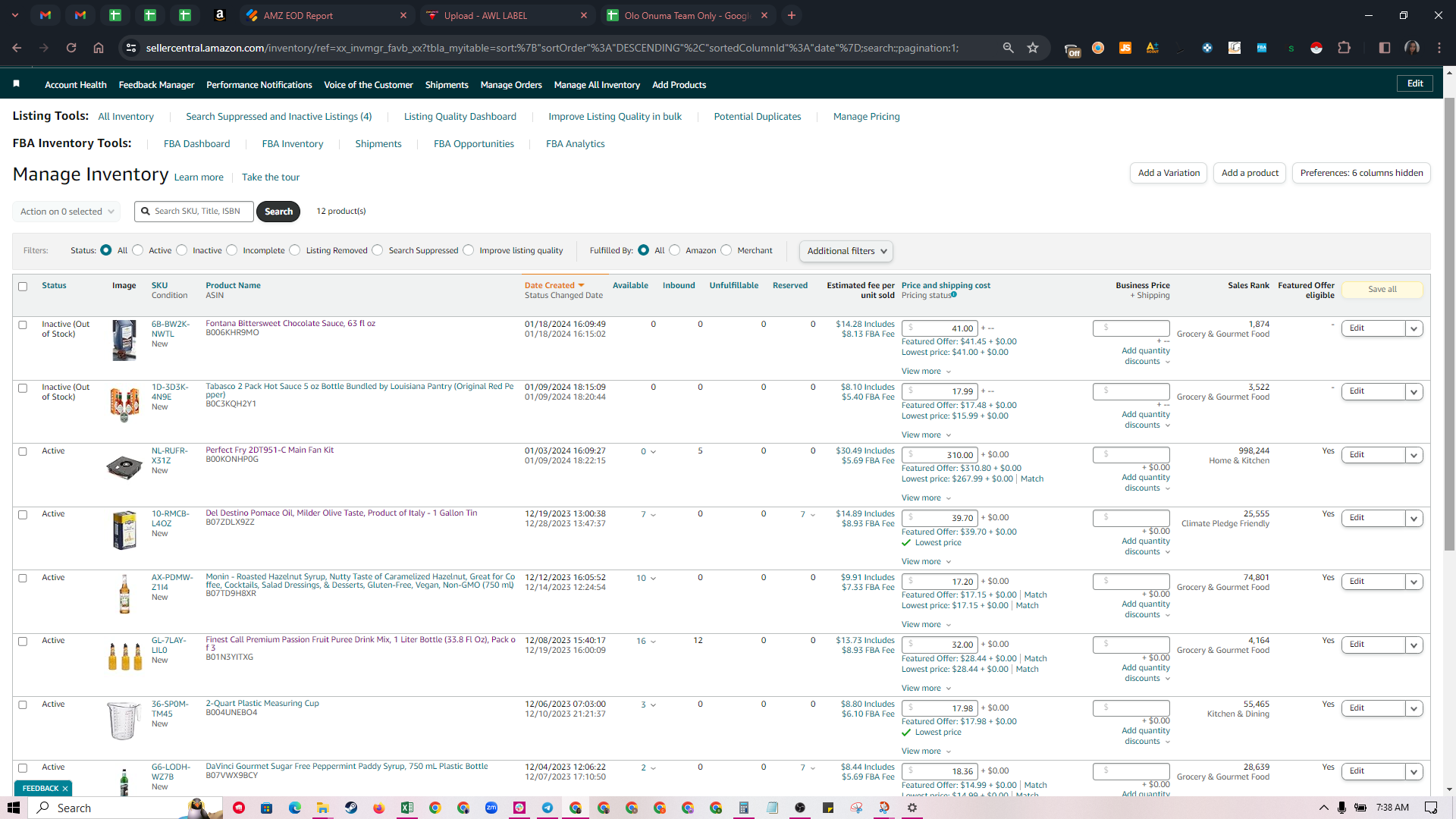Screen dimensions: 1456x819
Task: Select the Inactive status filter
Action: tap(182, 250)
